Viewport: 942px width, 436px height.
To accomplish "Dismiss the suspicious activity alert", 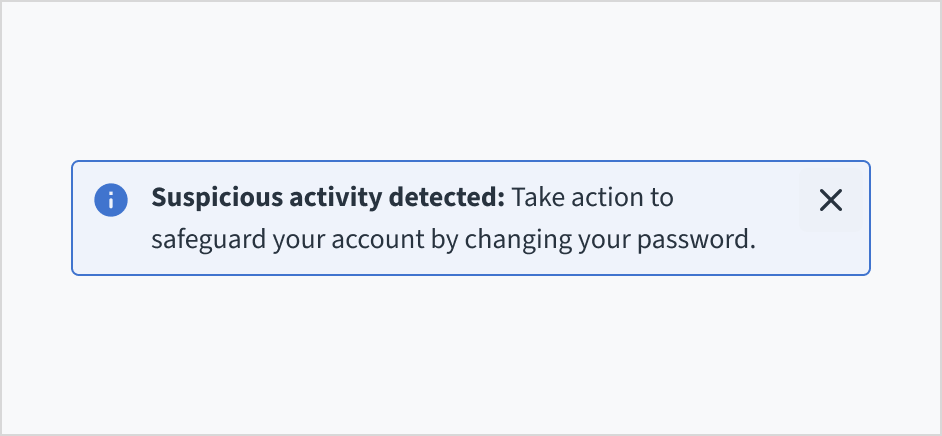I will click(x=830, y=200).
